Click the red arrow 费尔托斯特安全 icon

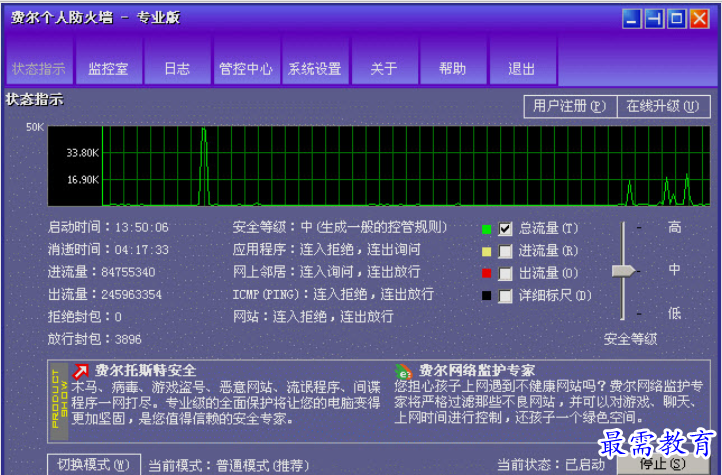pos(80,371)
